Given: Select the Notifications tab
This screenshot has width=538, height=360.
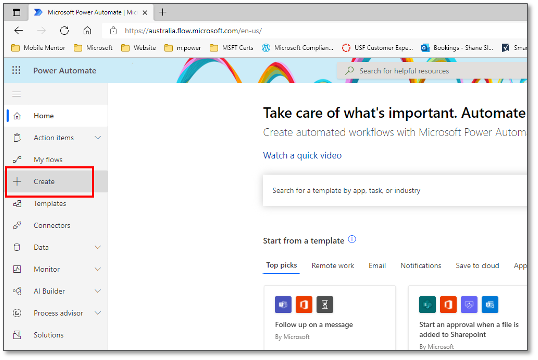Looking at the screenshot, I should pos(421,266).
